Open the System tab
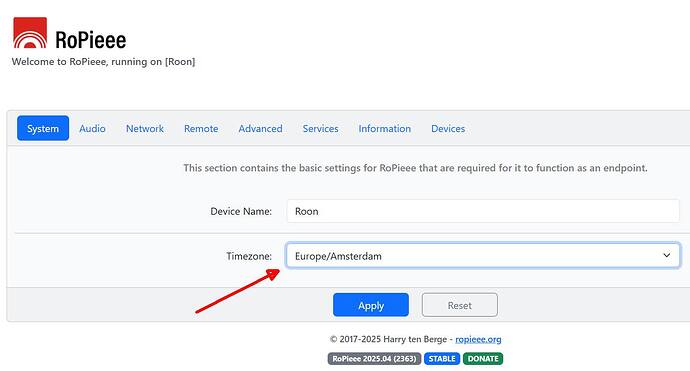The image size is (690, 371). coord(43,128)
